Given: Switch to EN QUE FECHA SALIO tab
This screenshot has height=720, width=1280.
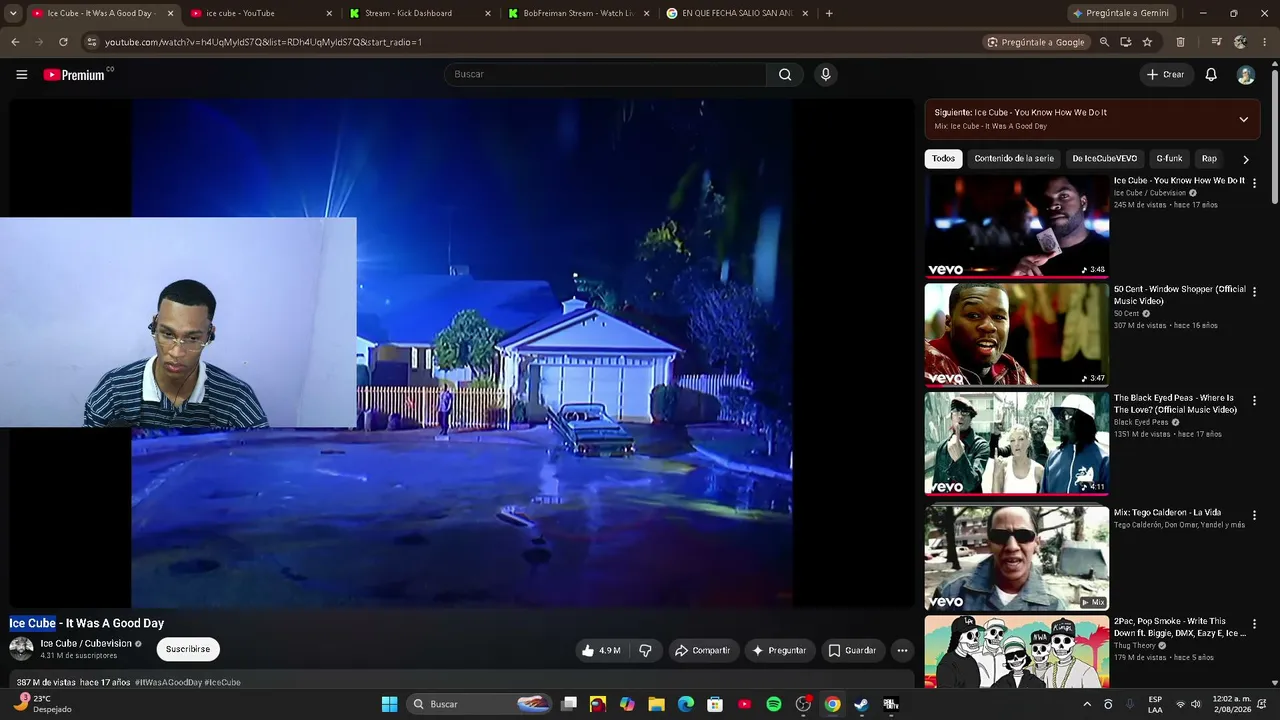Looking at the screenshot, I should click(736, 13).
